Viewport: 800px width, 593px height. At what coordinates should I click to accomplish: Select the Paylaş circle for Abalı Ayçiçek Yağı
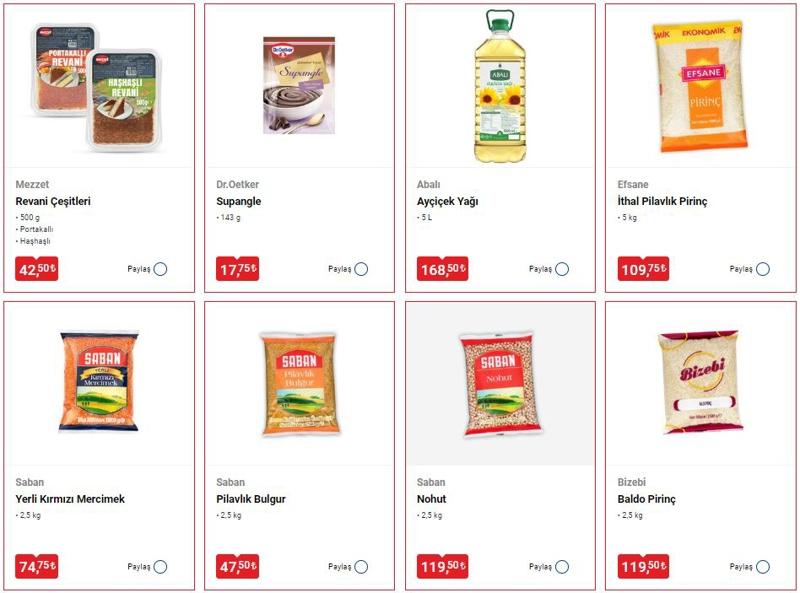(x=562, y=269)
